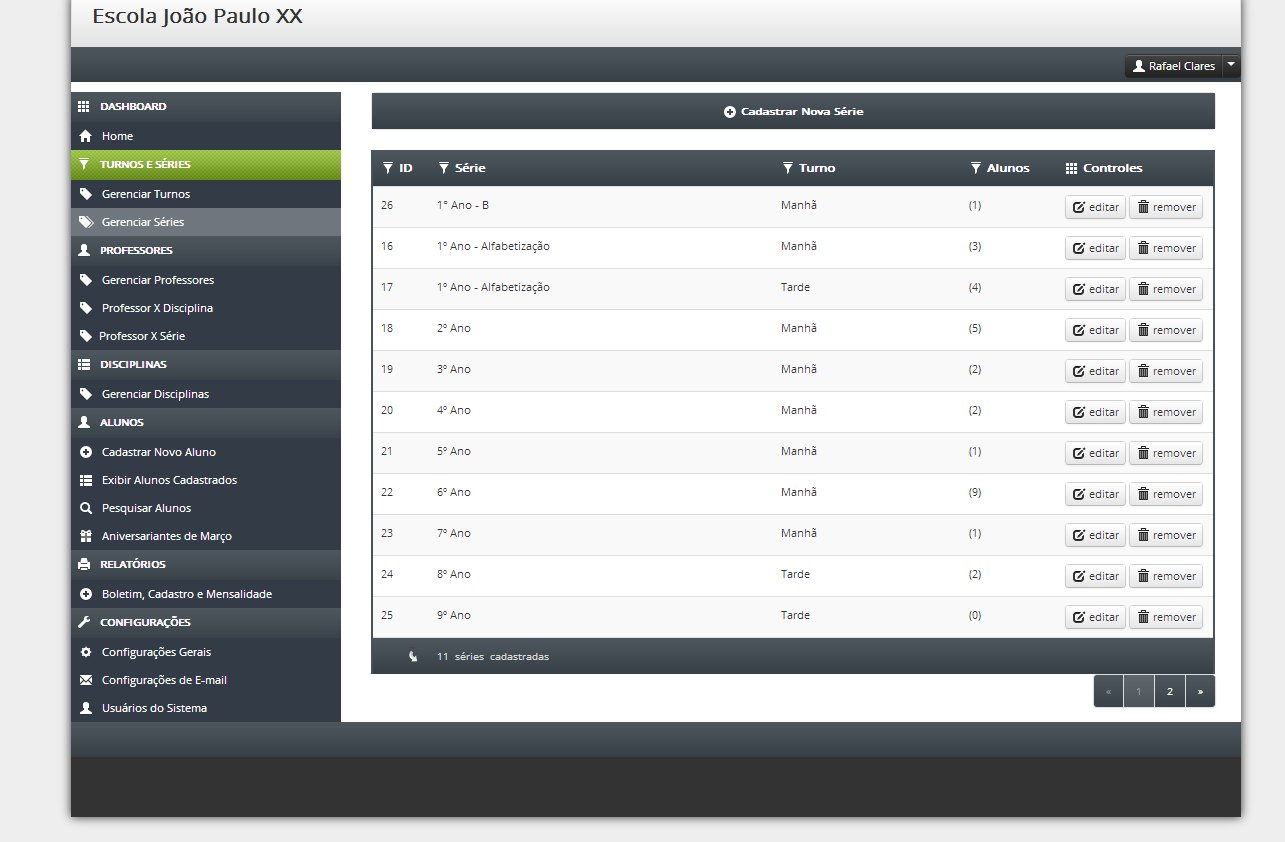
Task: Click the '(9)' alunos count cell
Action: tap(975, 492)
